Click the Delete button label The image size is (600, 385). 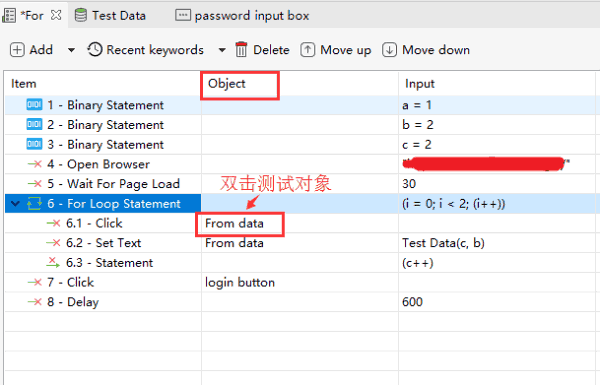click(271, 50)
